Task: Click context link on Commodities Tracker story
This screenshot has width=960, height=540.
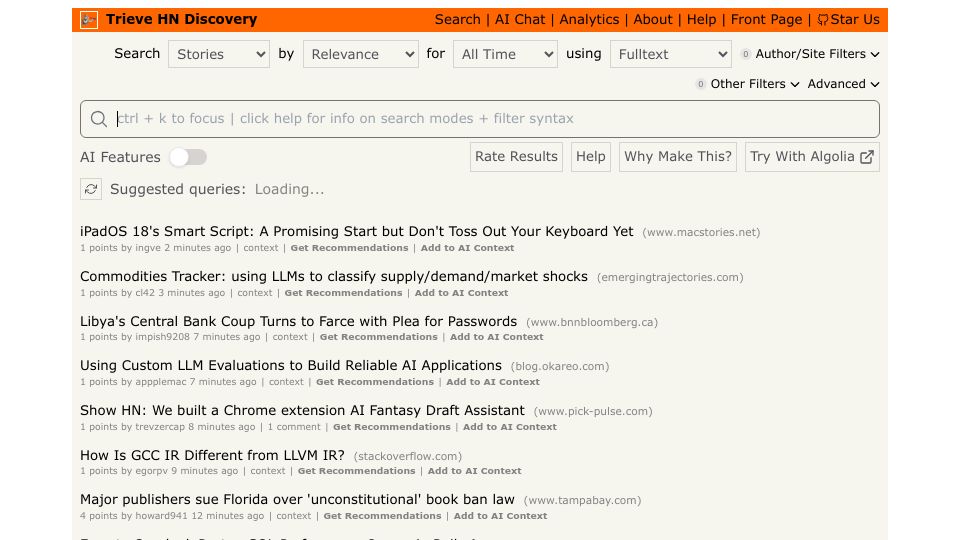Action: coord(255,293)
